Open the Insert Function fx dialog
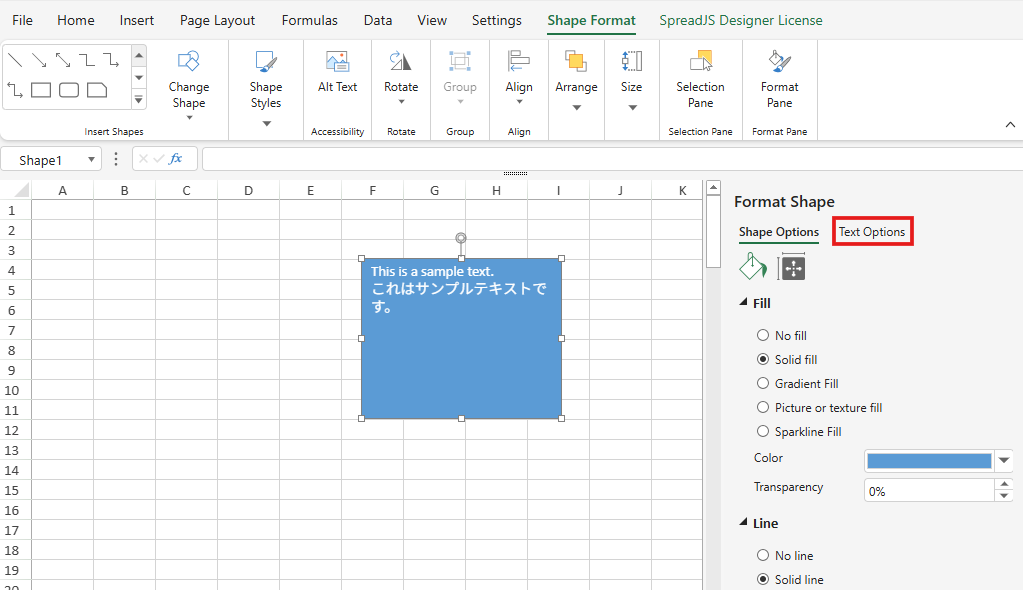The width and height of the screenshot is (1023, 590). click(176, 159)
